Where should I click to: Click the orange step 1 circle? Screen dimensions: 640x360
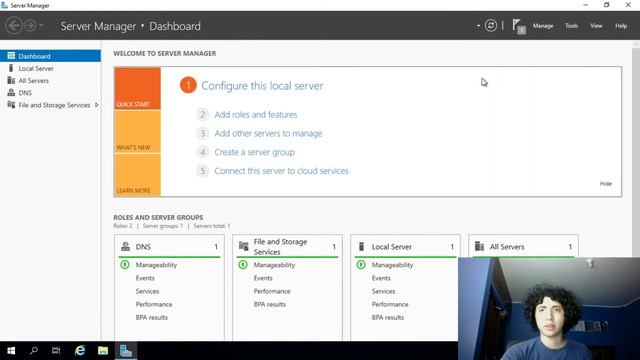[x=188, y=85]
